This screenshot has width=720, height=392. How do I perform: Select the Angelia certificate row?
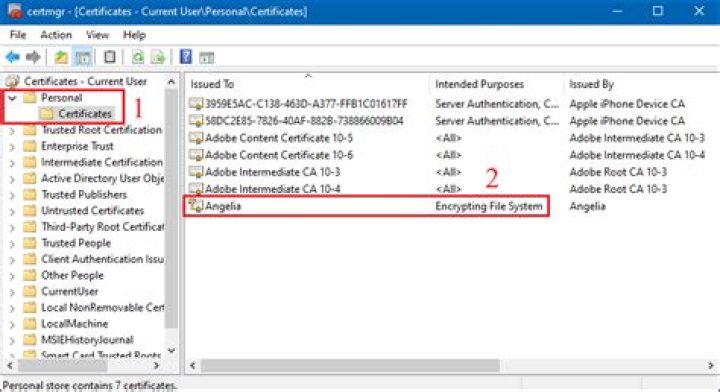[366, 206]
